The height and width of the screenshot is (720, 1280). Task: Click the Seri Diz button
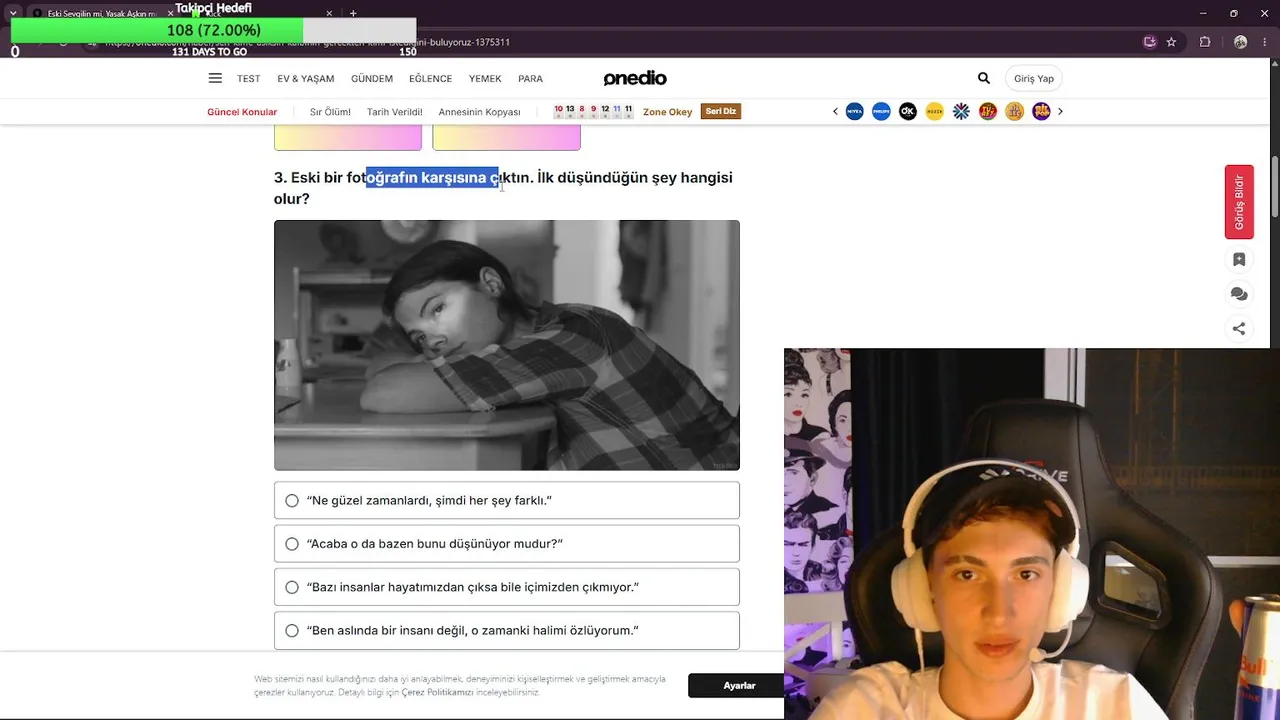(721, 111)
